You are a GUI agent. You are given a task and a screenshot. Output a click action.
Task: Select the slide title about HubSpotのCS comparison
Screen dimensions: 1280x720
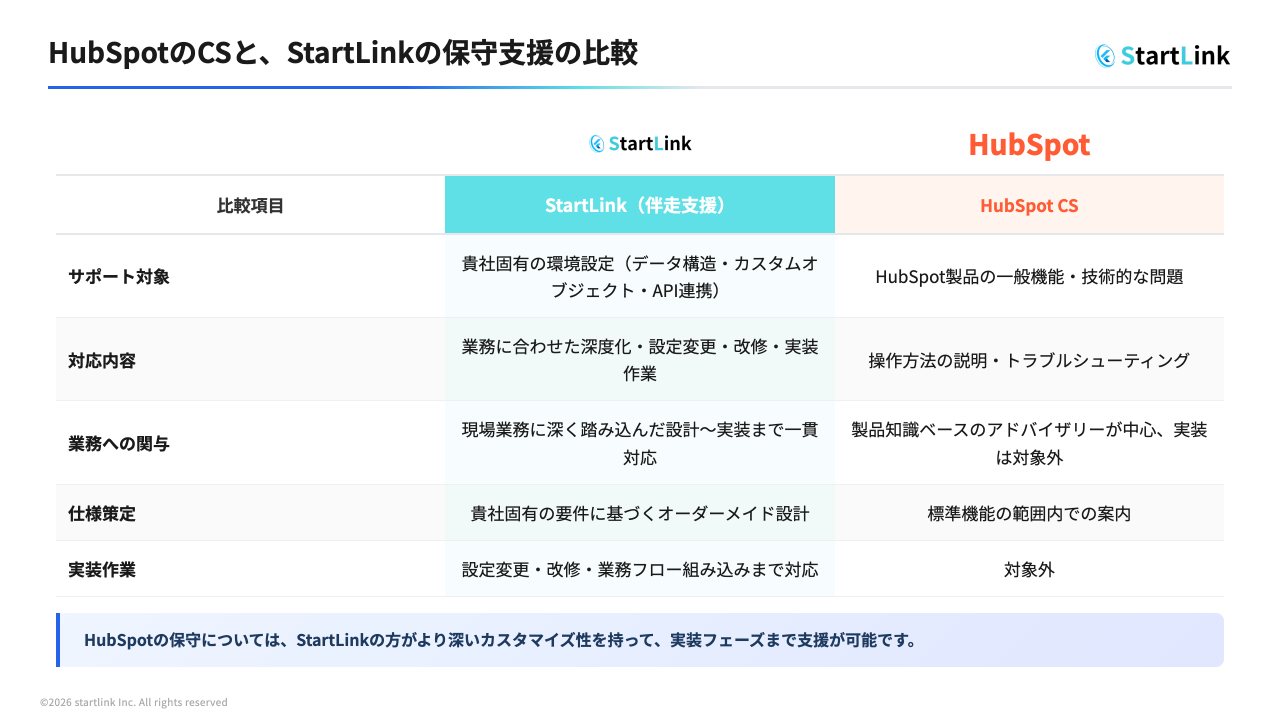click(x=342, y=53)
